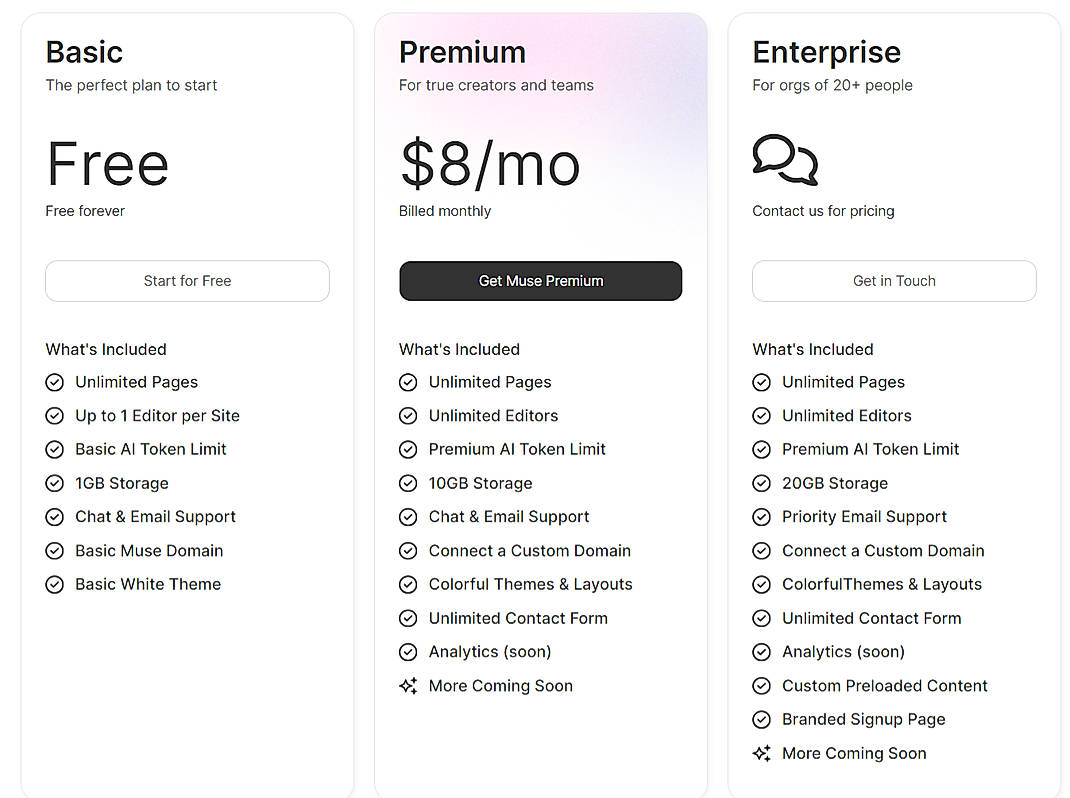Click the checkmark beside Premium AI Token Limit
Screen dimensions: 1070x798
tap(408, 449)
